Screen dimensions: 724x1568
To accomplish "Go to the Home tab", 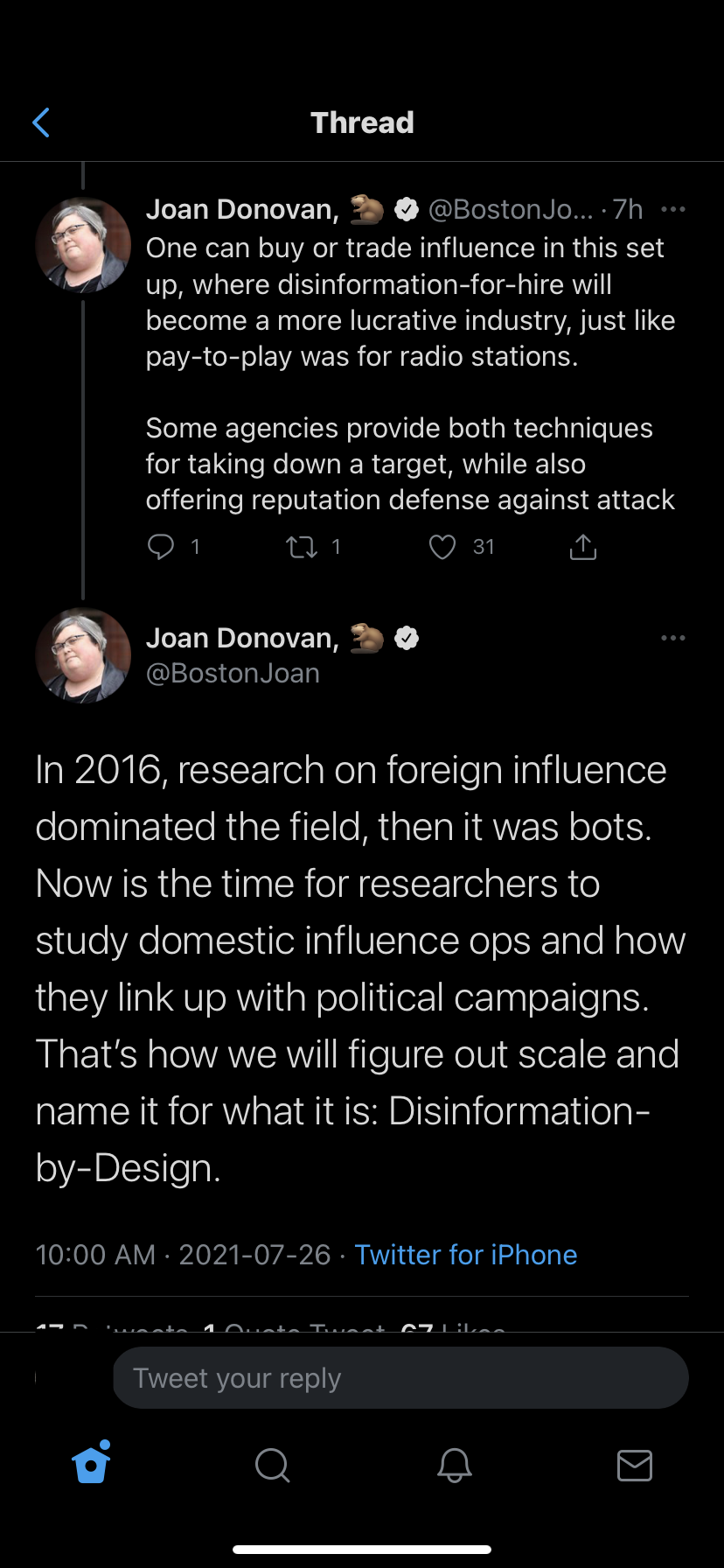I will click(x=92, y=1464).
